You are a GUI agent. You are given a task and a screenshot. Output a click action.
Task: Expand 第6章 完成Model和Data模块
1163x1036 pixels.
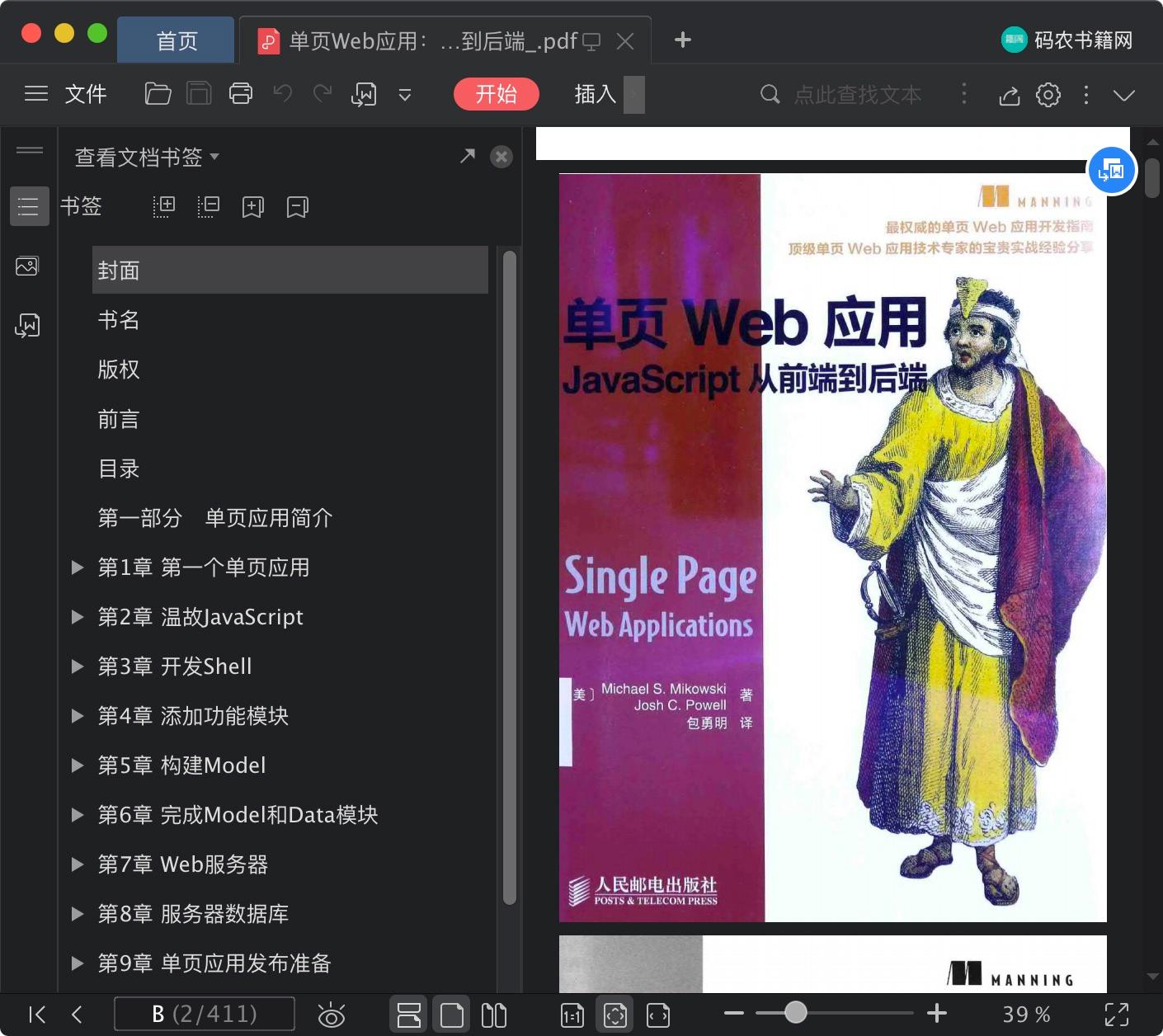coord(78,815)
